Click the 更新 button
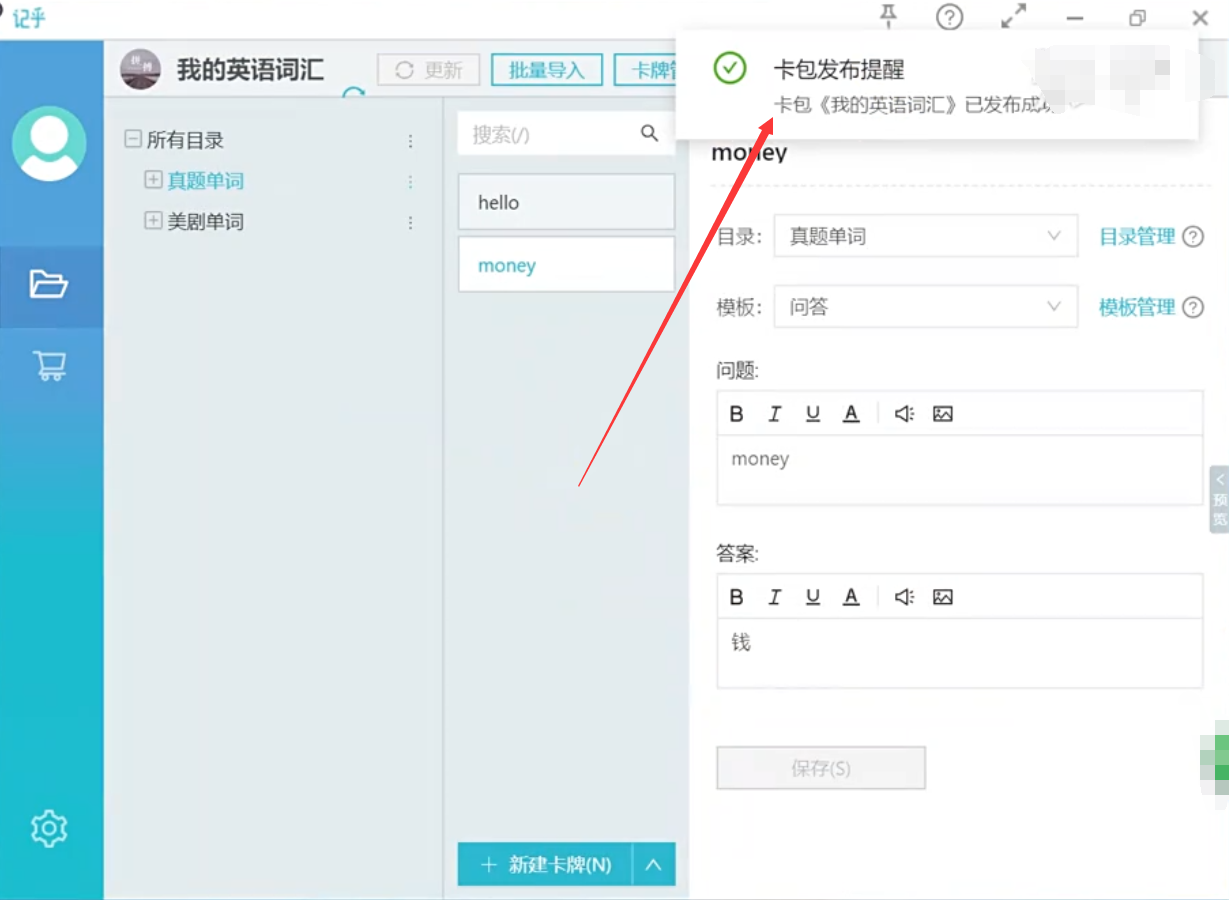The image size is (1229, 900). click(x=429, y=70)
